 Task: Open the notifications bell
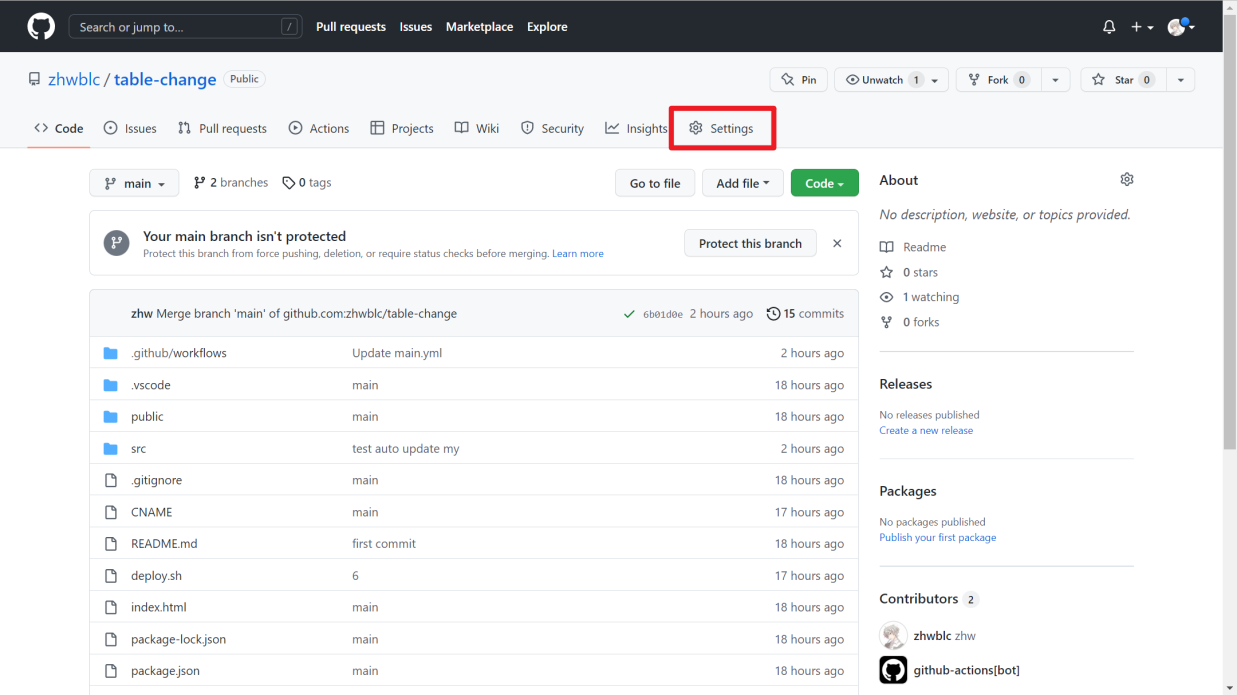click(1109, 27)
